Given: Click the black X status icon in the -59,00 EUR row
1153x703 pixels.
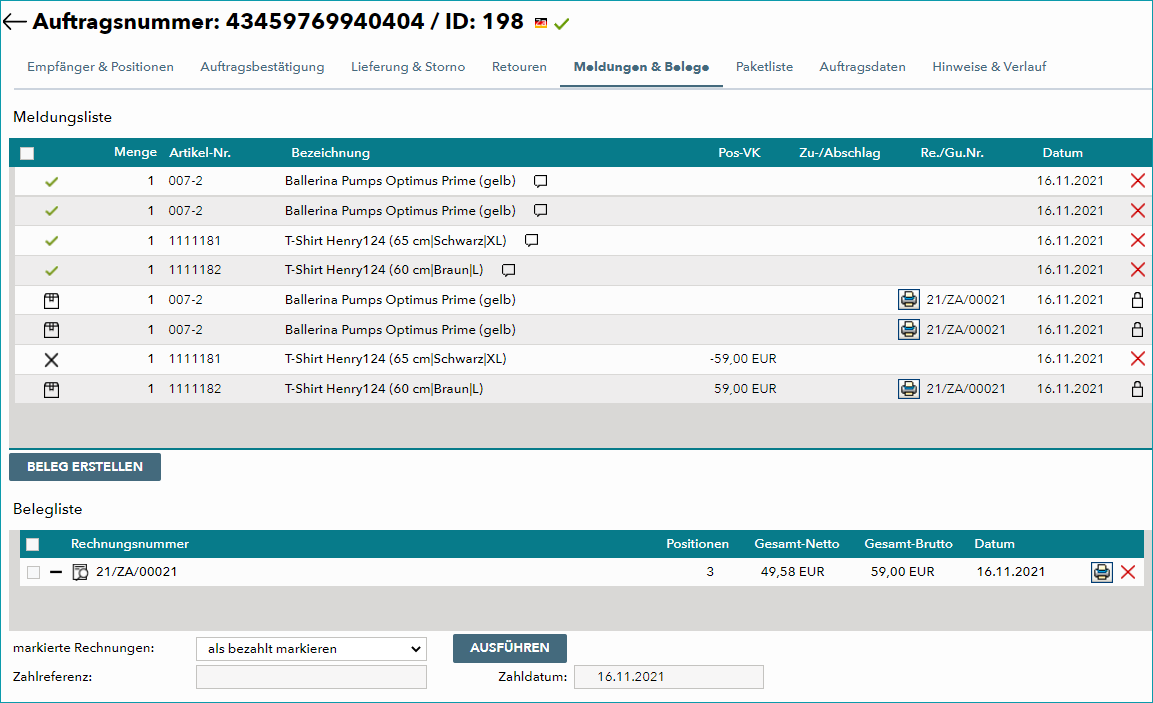Looking at the screenshot, I should (51, 360).
